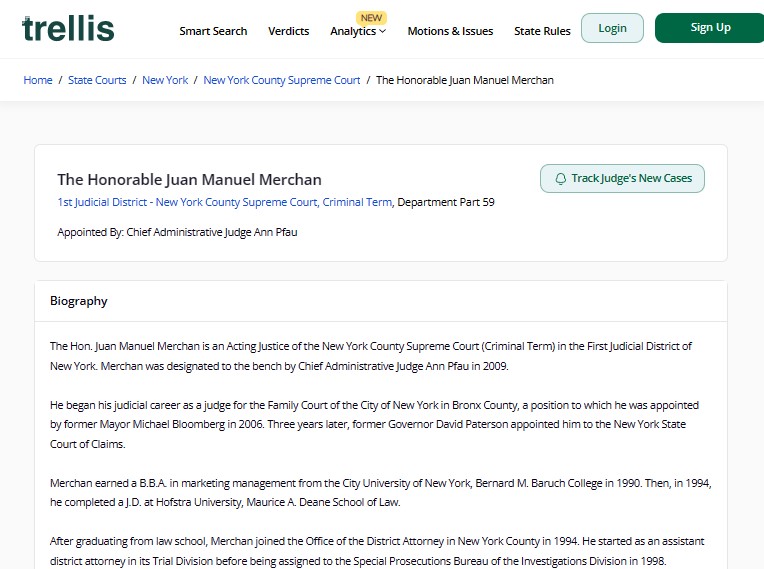Click The Honorable Juan Manuel Merchan heading
764x569 pixels.
click(190, 180)
